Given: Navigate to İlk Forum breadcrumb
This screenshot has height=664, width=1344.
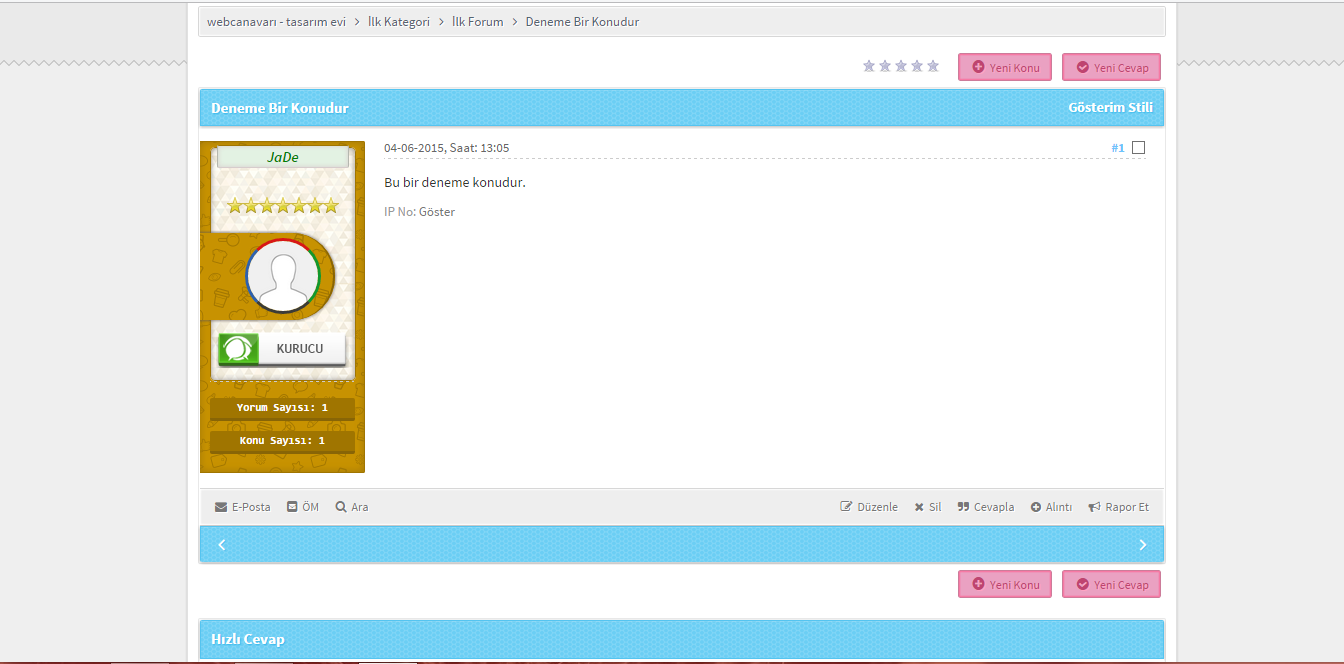Looking at the screenshot, I should (478, 22).
